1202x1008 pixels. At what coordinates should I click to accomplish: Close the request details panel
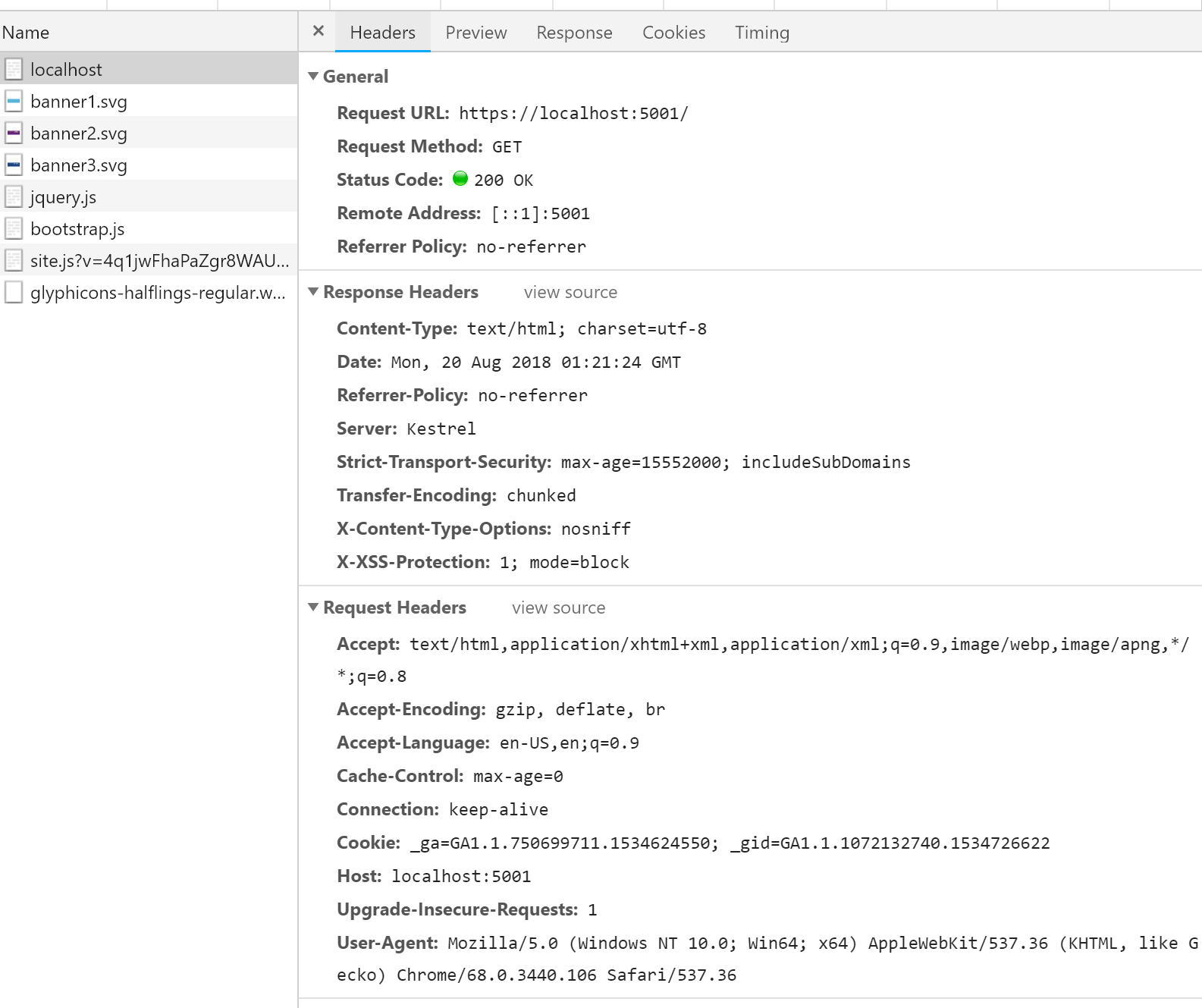tap(319, 31)
